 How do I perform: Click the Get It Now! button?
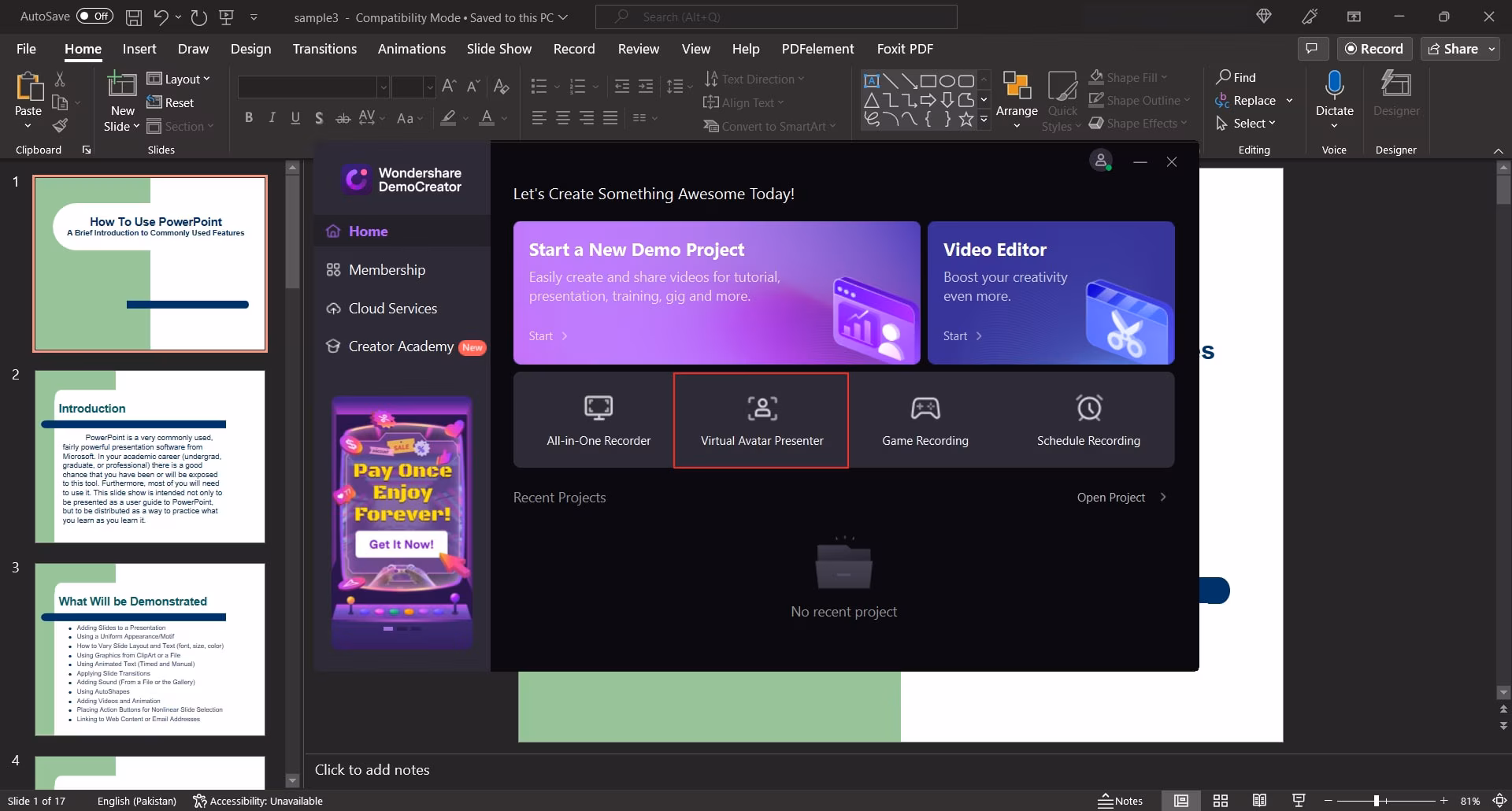(402, 544)
